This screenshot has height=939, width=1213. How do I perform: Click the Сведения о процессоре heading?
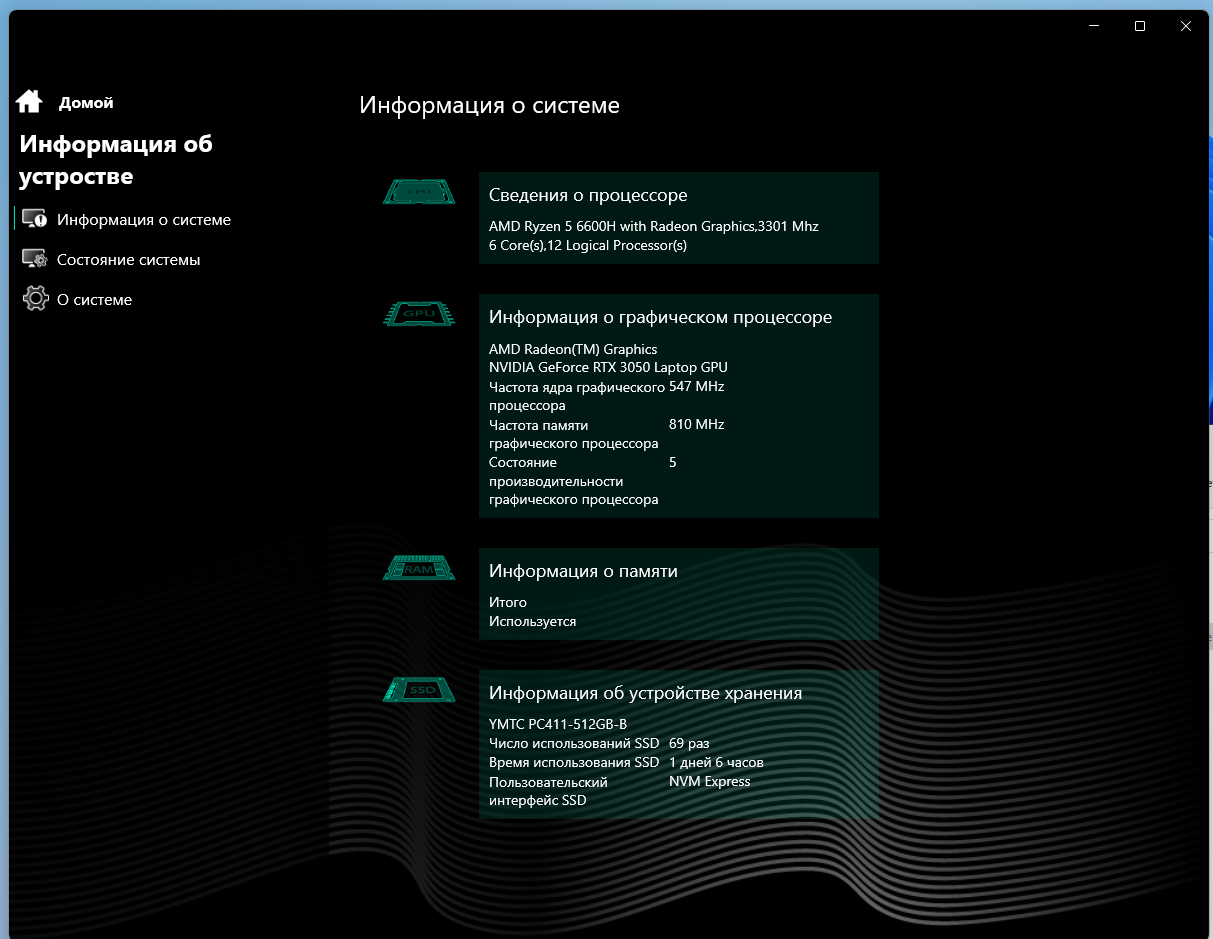point(588,195)
